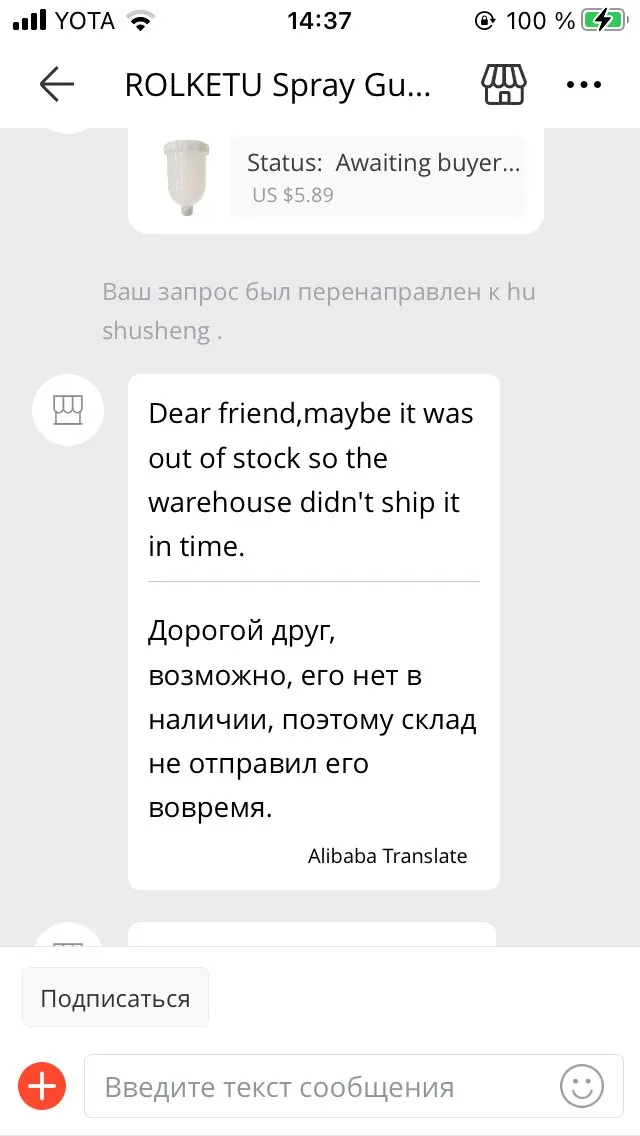Tap the Alibaba Translate label
Image resolution: width=640 pixels, height=1136 pixels.
click(x=387, y=856)
